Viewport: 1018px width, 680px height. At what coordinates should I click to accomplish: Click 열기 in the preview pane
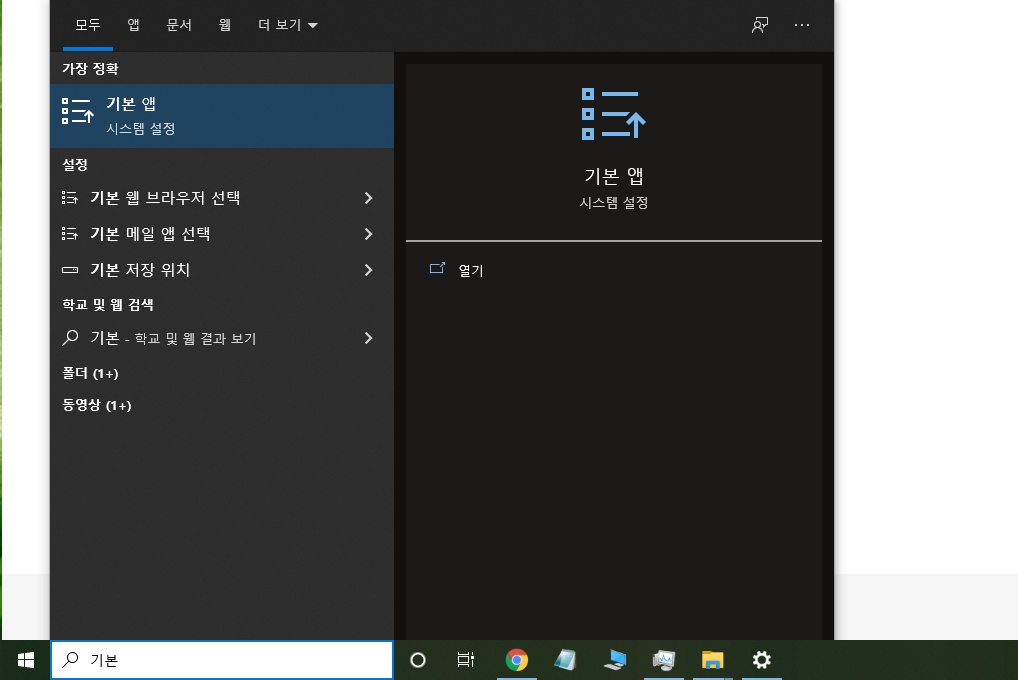point(471,270)
